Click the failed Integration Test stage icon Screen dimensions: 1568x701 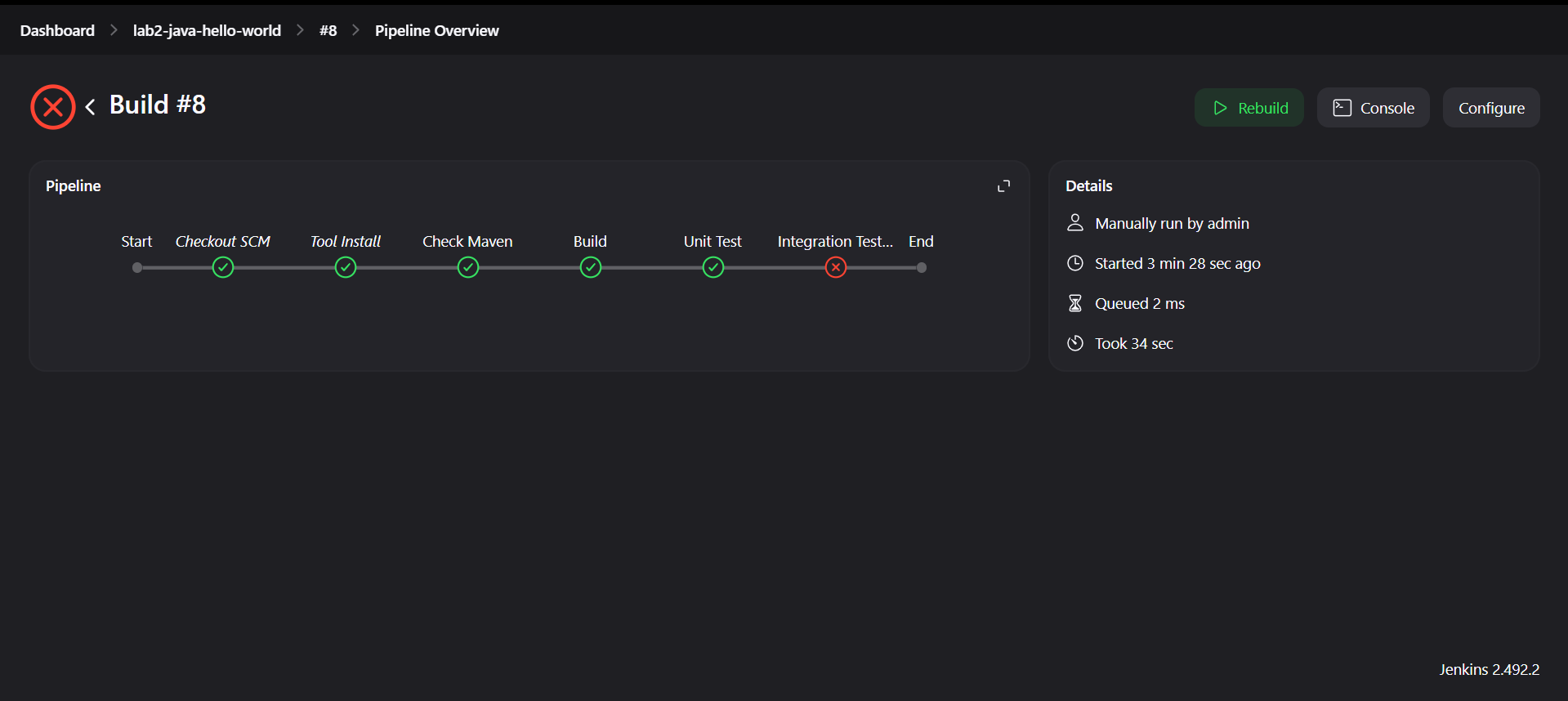(836, 267)
